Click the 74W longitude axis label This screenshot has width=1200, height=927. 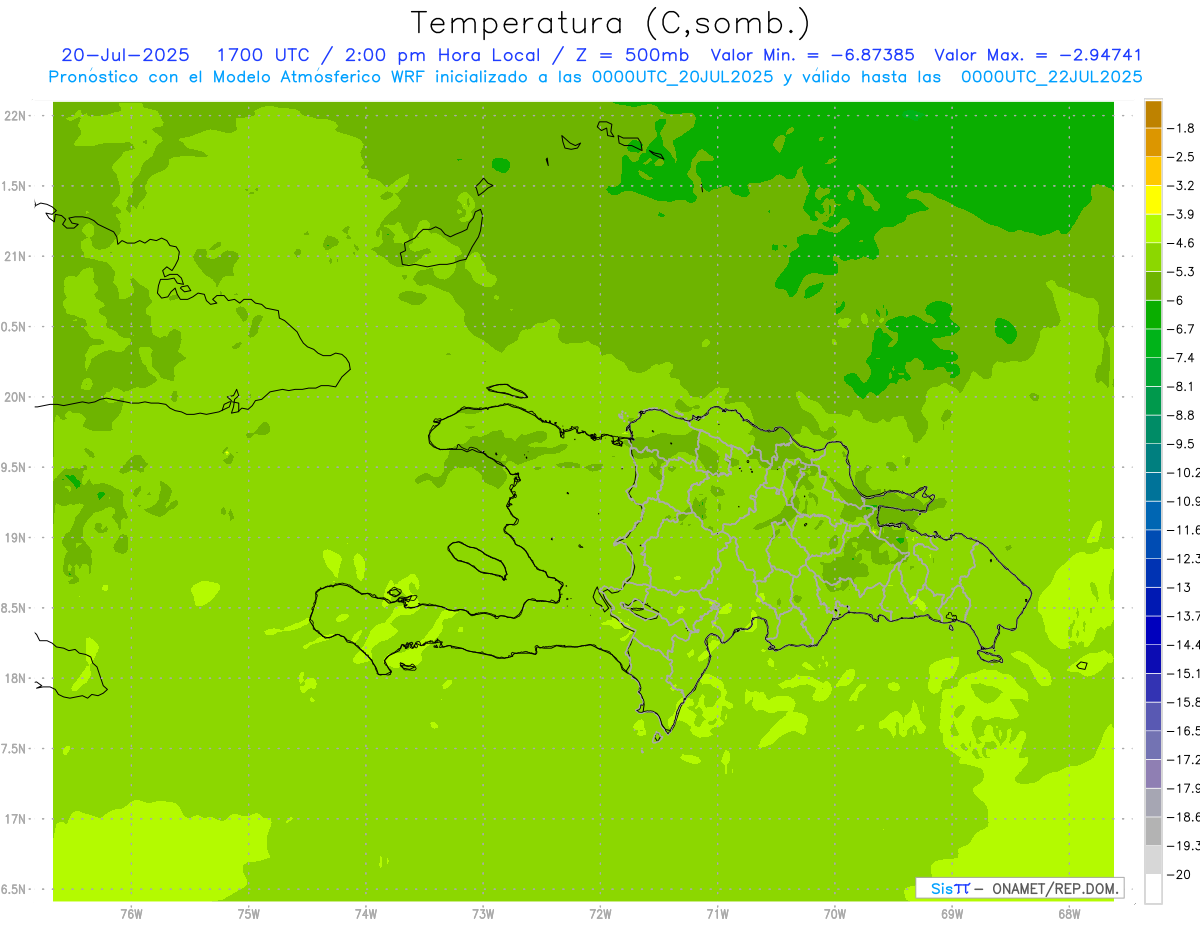(366, 914)
